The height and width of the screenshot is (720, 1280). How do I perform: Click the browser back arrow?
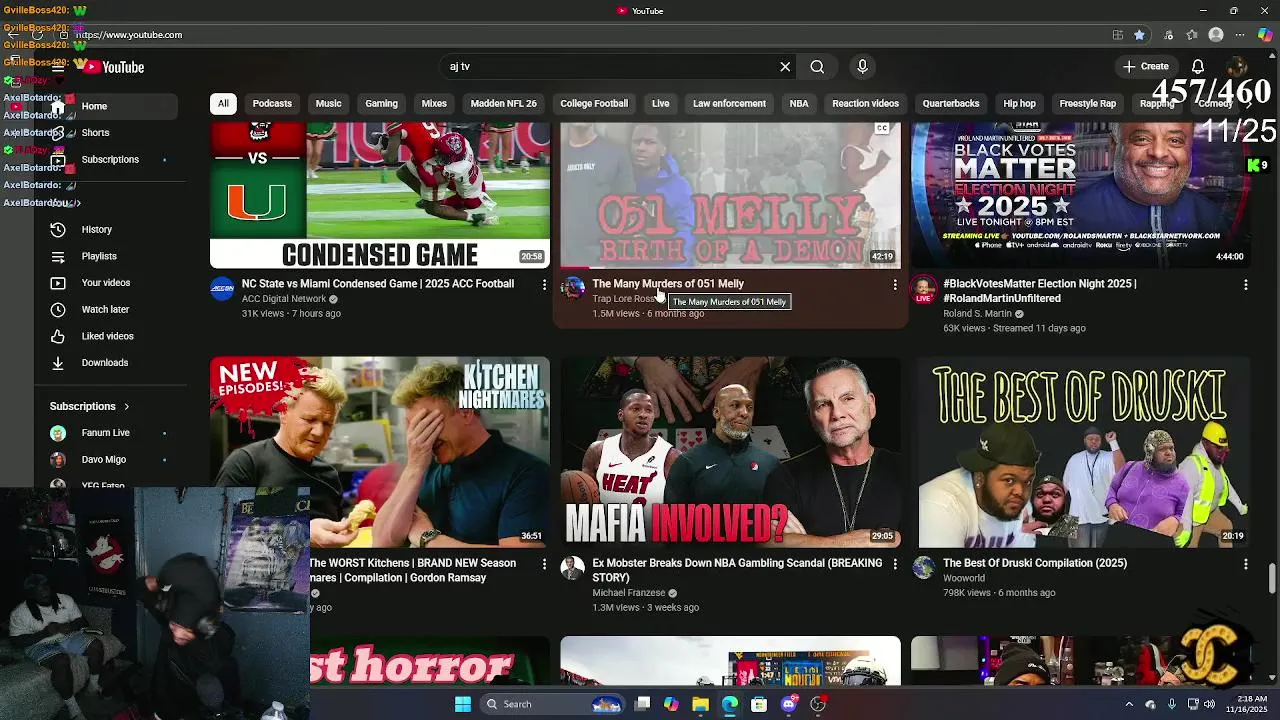pos(13,35)
